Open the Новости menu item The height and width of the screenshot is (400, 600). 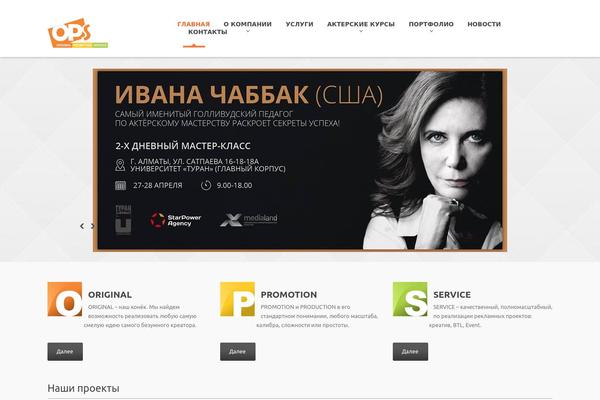click(484, 24)
